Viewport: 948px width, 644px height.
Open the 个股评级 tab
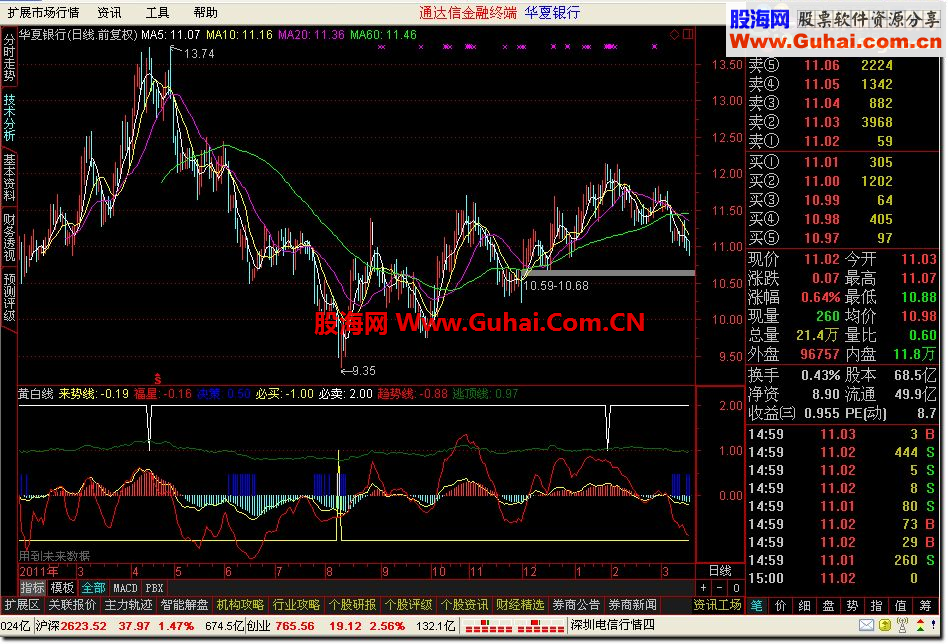tap(408, 605)
